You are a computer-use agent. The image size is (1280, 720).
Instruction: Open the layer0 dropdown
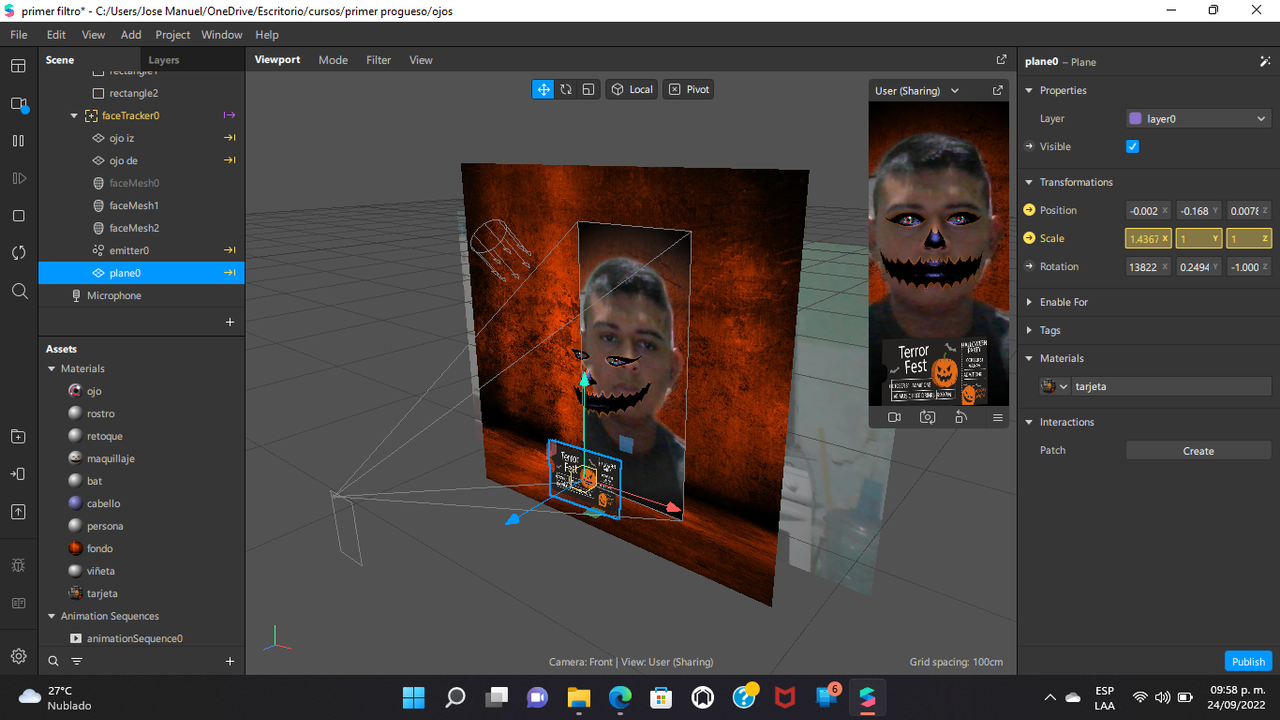tap(1199, 118)
